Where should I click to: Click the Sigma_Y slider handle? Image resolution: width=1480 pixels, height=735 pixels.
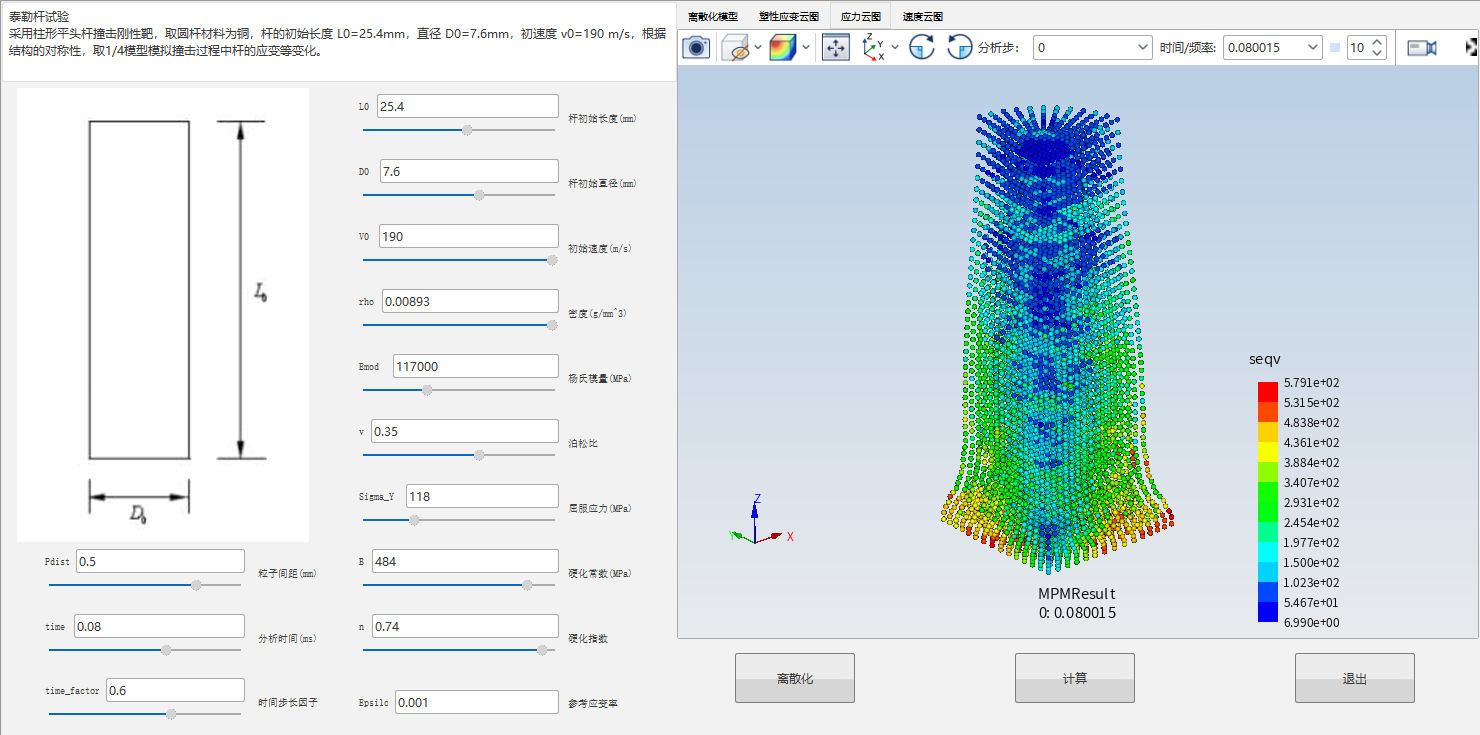414,519
